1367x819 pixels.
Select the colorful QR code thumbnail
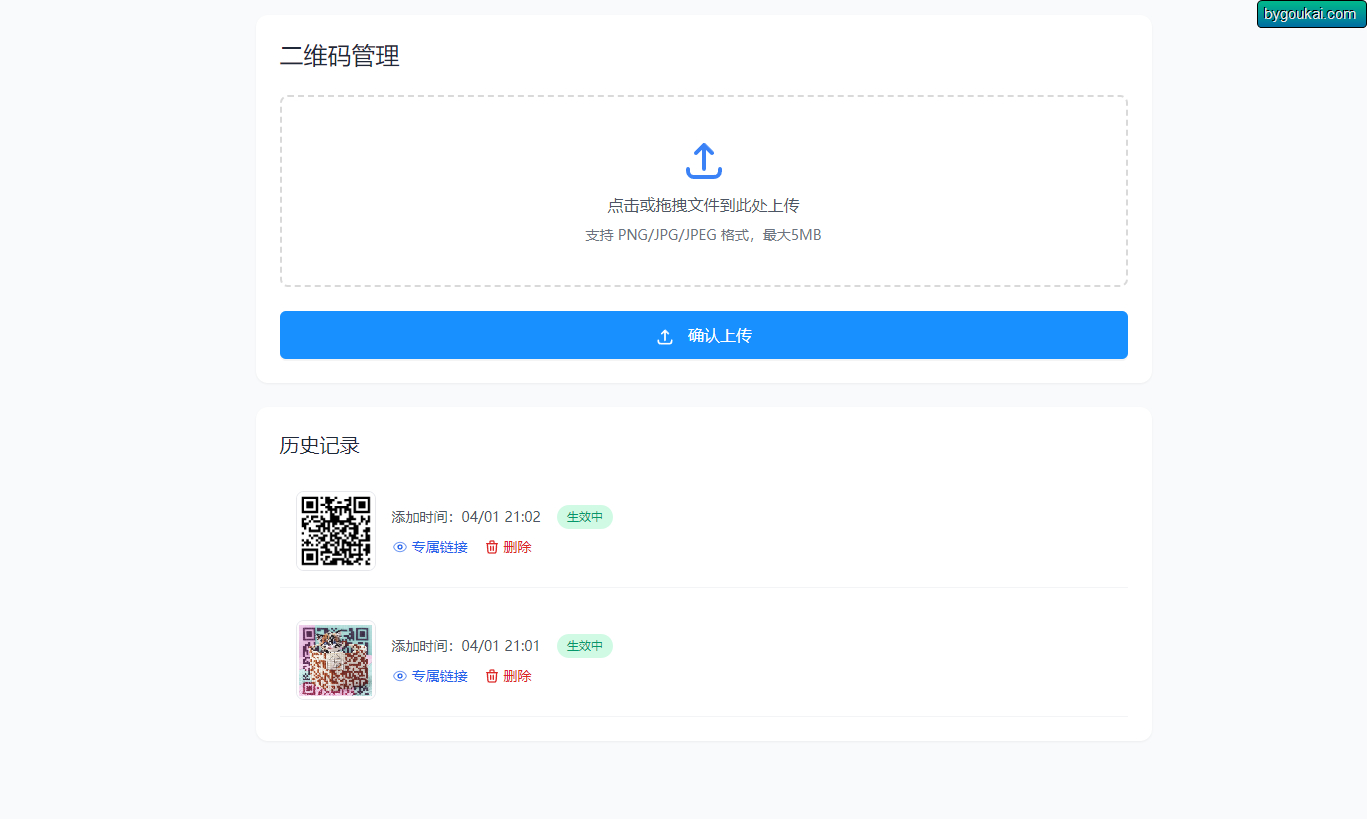(336, 660)
